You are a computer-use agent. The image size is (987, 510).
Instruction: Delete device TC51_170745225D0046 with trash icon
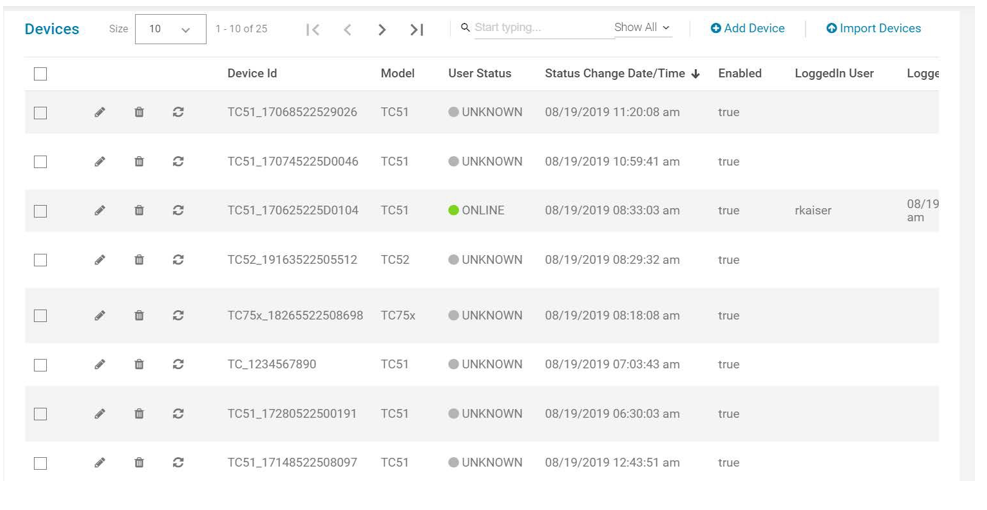point(139,162)
